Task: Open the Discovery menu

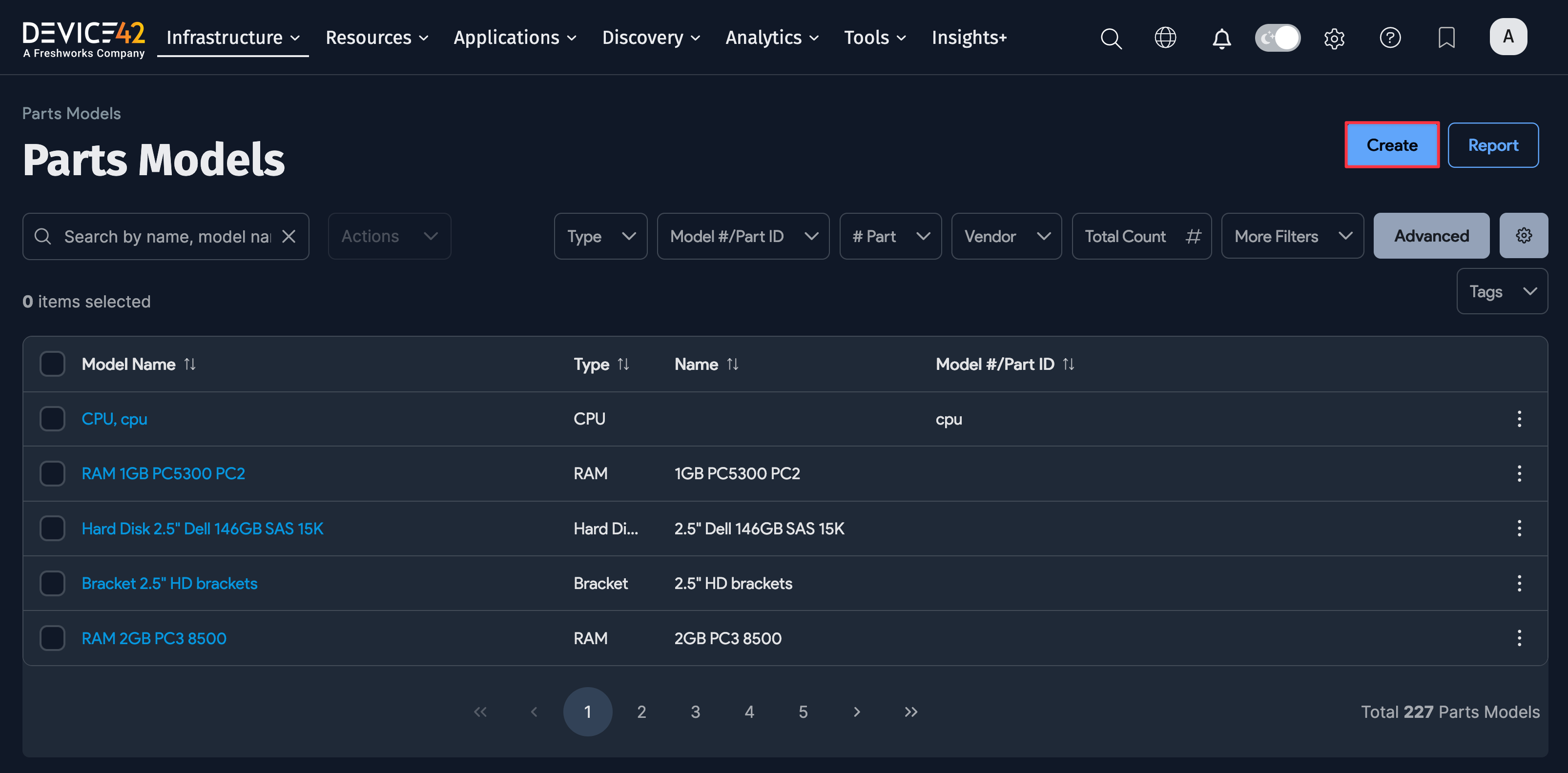Action: (x=651, y=38)
